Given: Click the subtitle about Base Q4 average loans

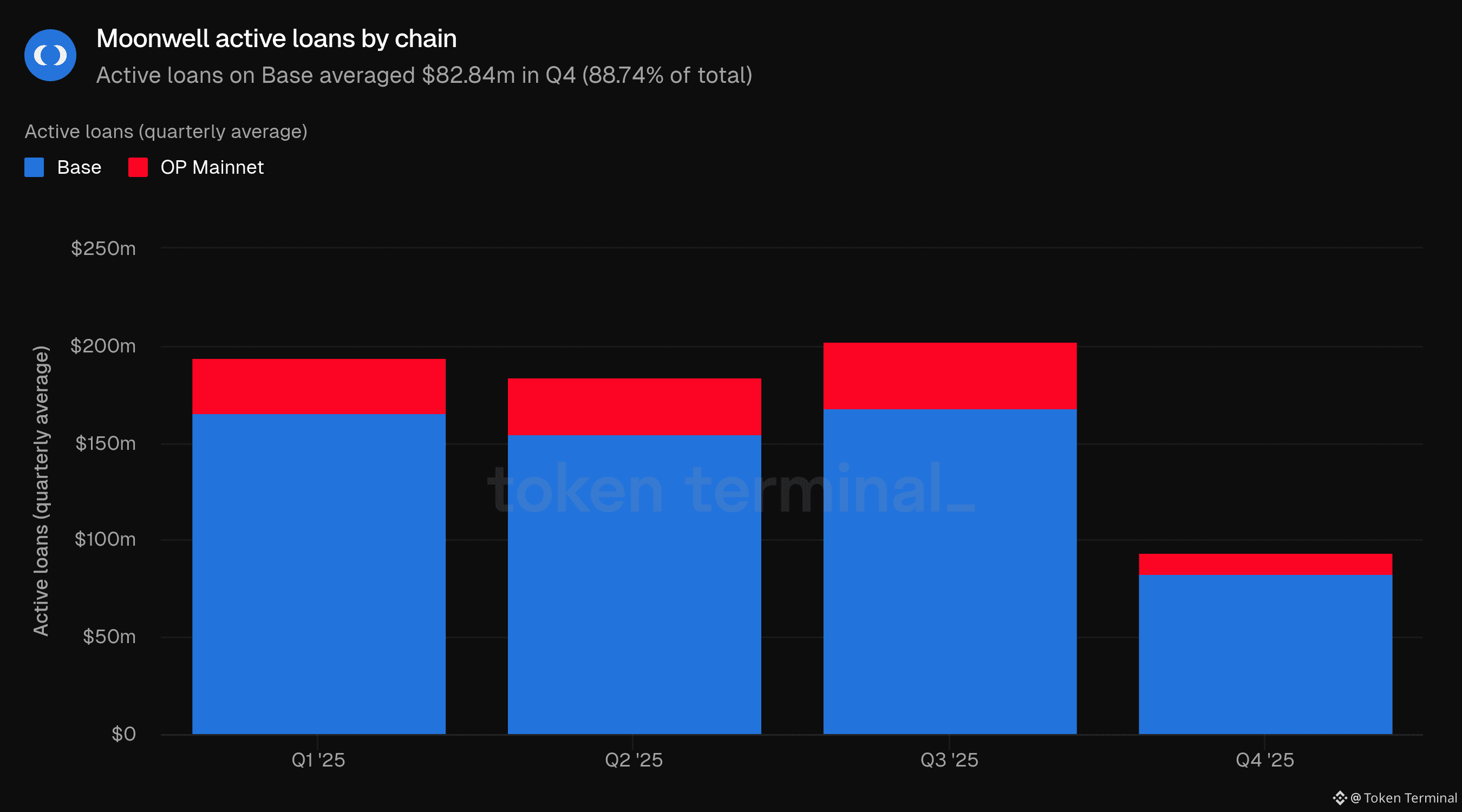Looking at the screenshot, I should point(424,75).
